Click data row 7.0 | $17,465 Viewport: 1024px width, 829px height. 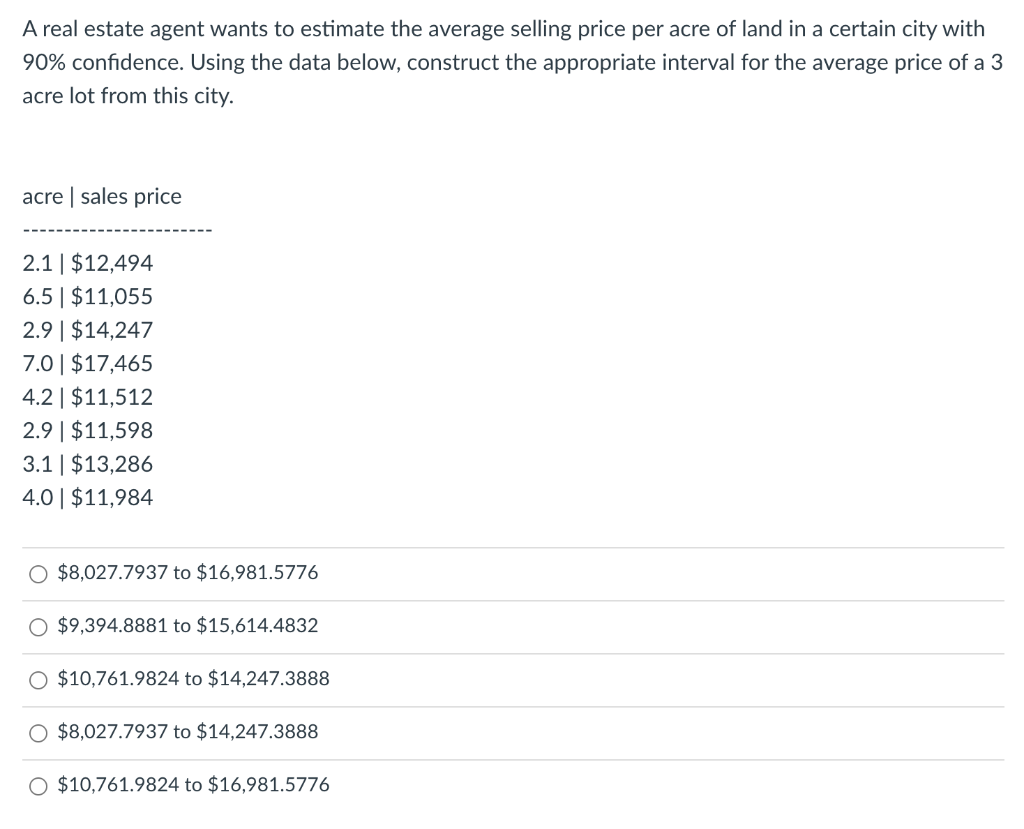pos(88,364)
